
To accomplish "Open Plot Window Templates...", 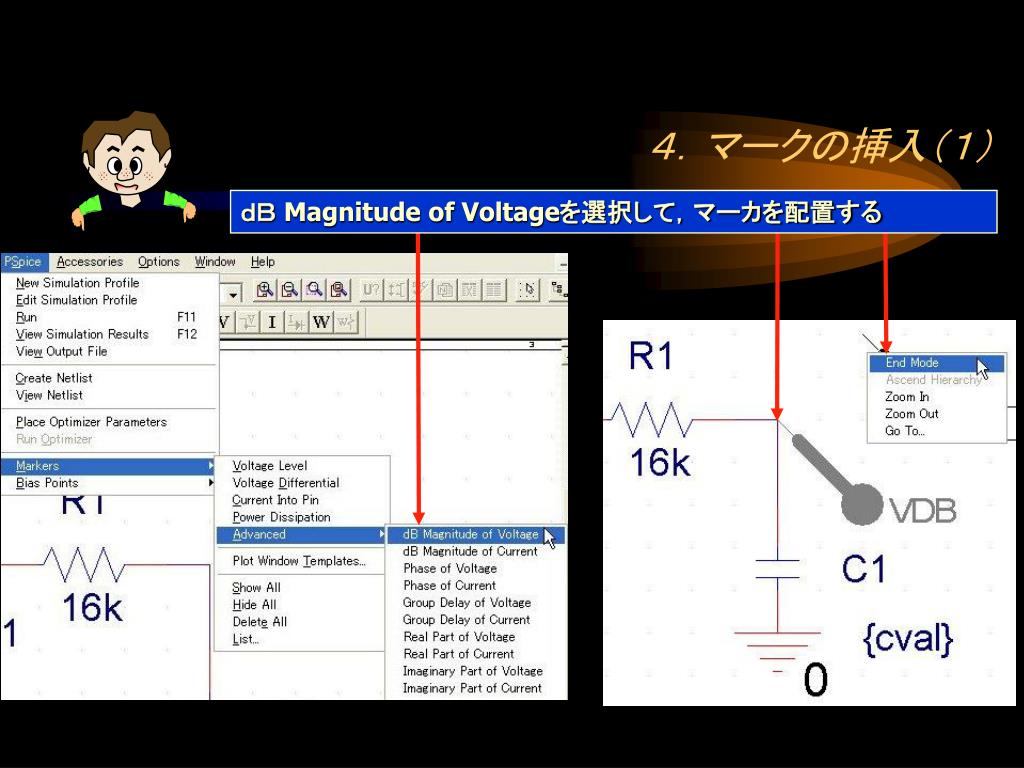I will (302, 561).
